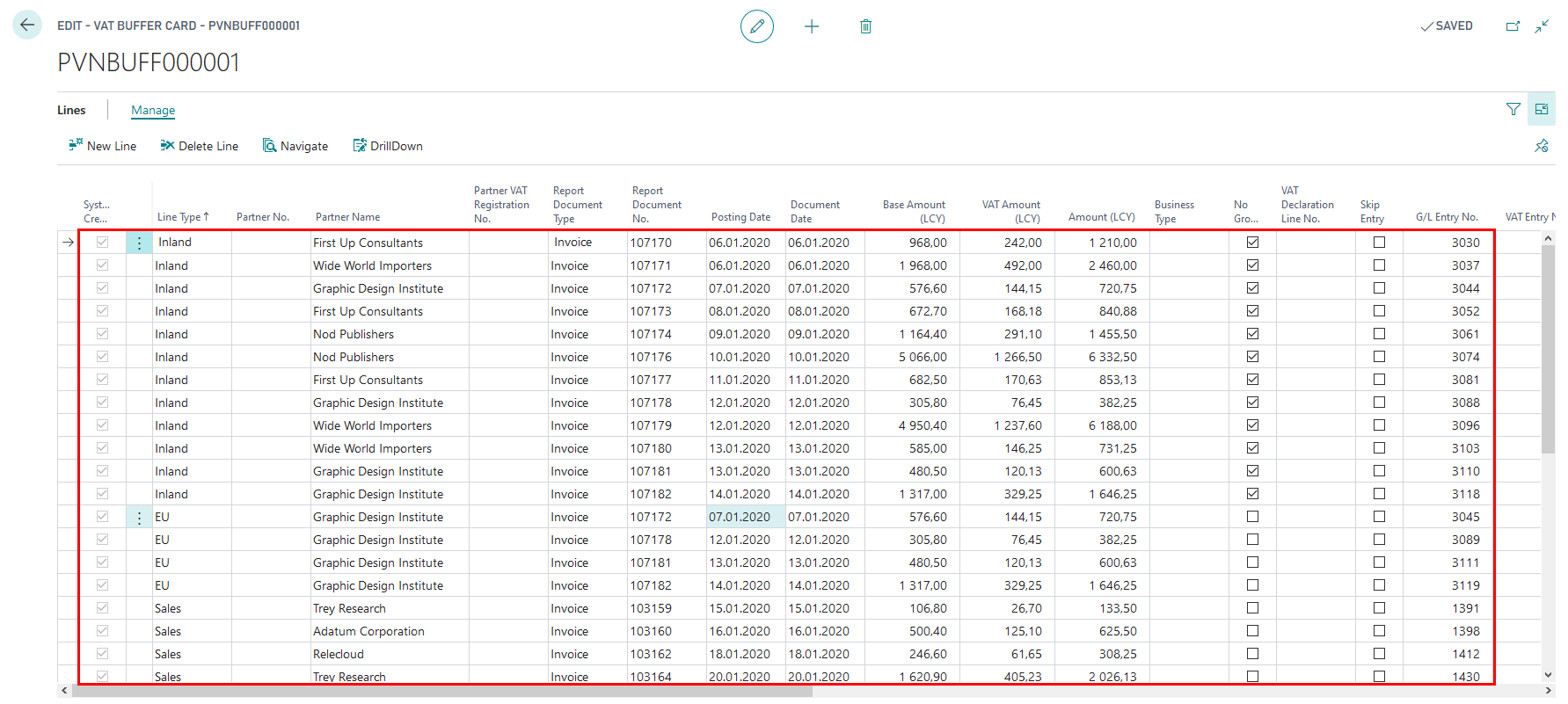This screenshot has width=1568, height=704.
Task: Click the Report Document No. column header
Action: pos(656,204)
